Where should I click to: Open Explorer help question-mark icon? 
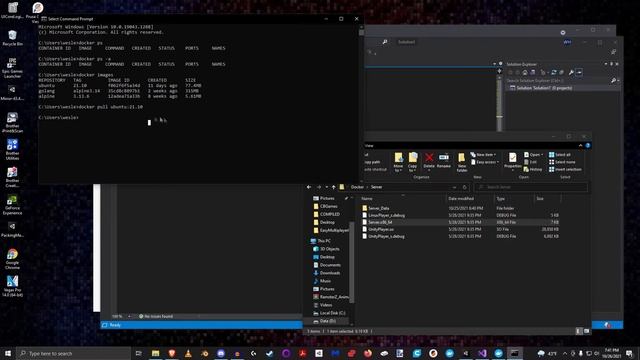pyautogui.click(x=588, y=145)
